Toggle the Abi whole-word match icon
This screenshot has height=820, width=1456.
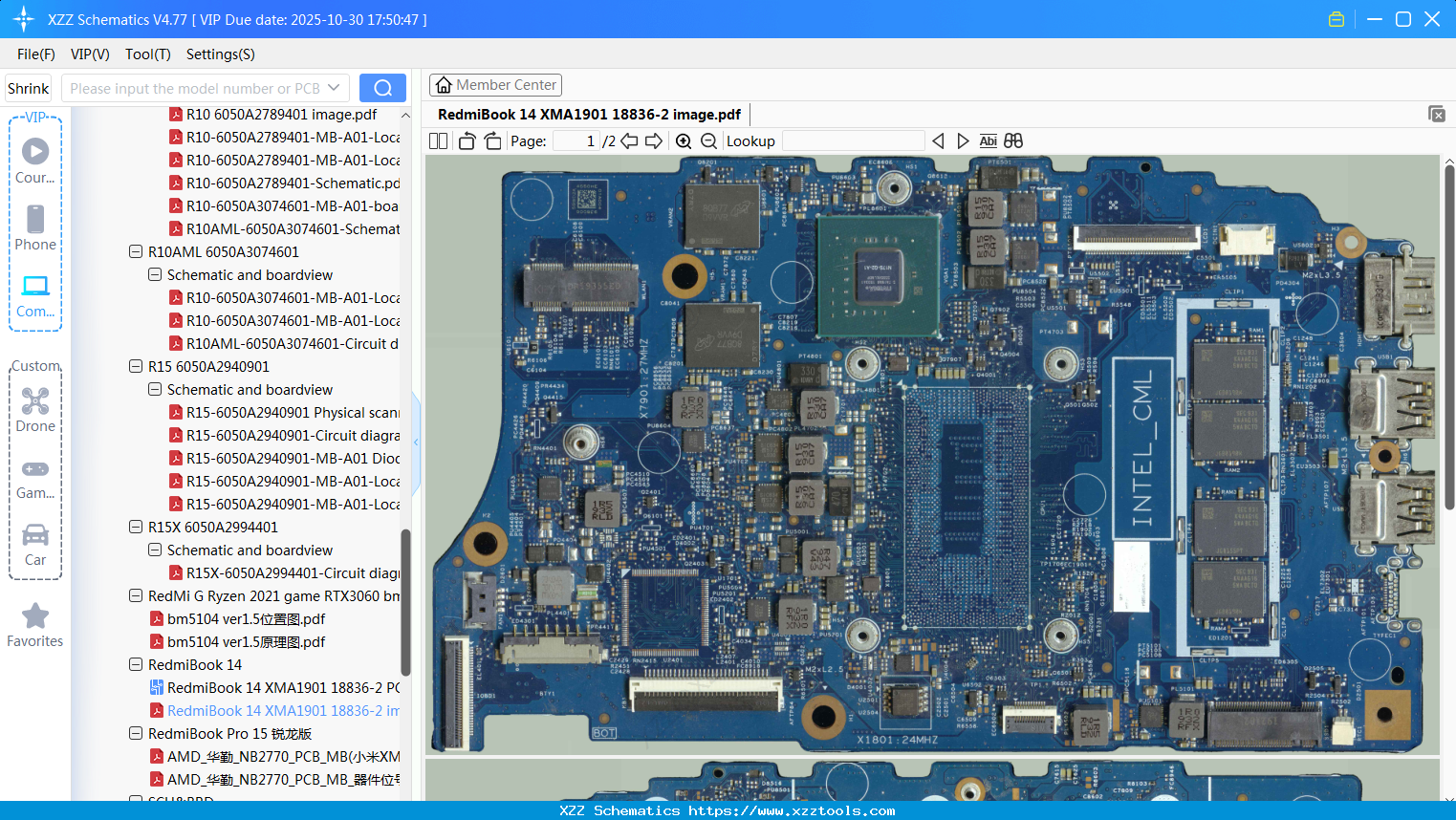[x=989, y=141]
